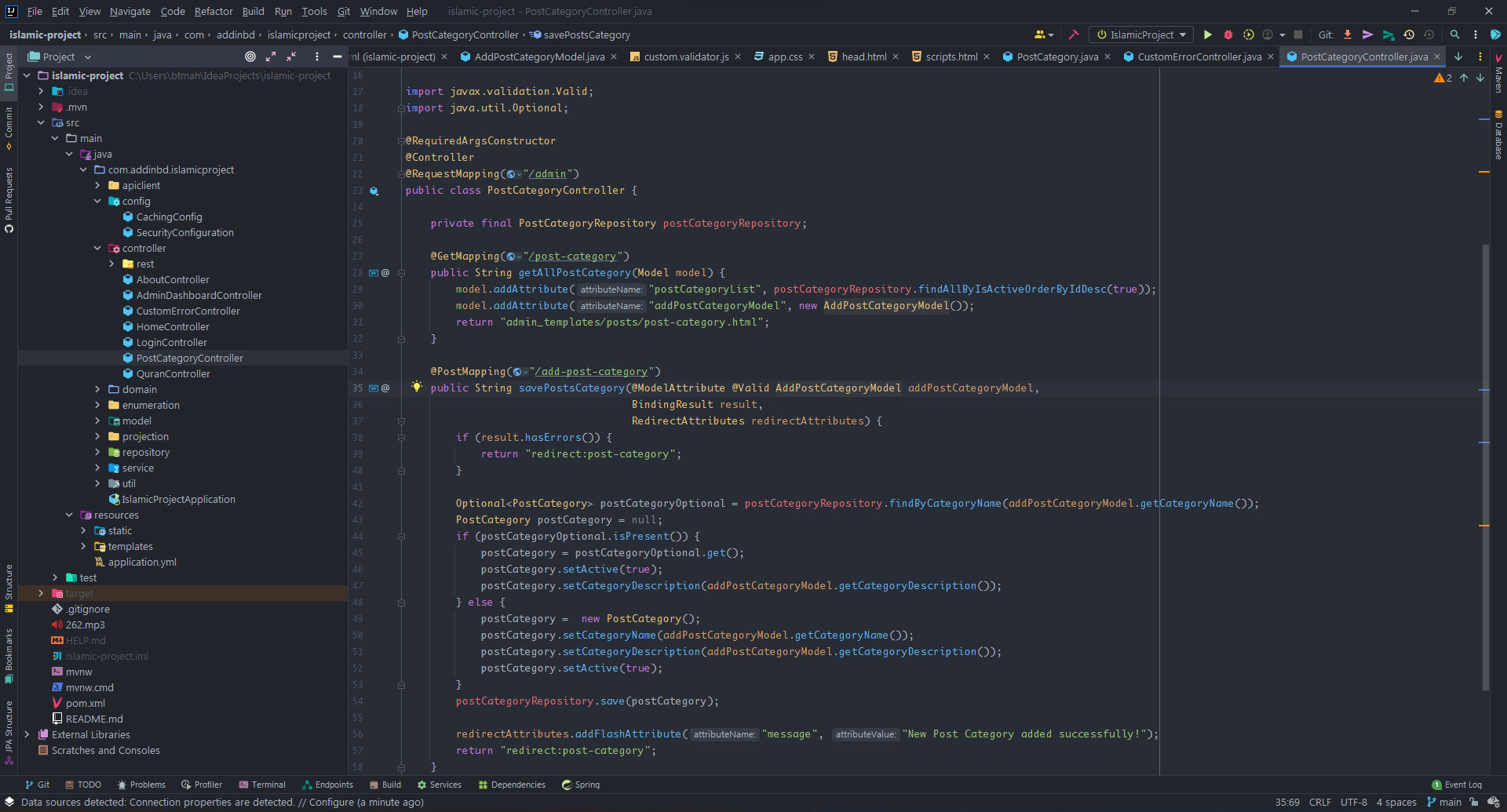Viewport: 1507px width, 812px height.
Task: Open the Database tool window
Action: tap(1498, 134)
